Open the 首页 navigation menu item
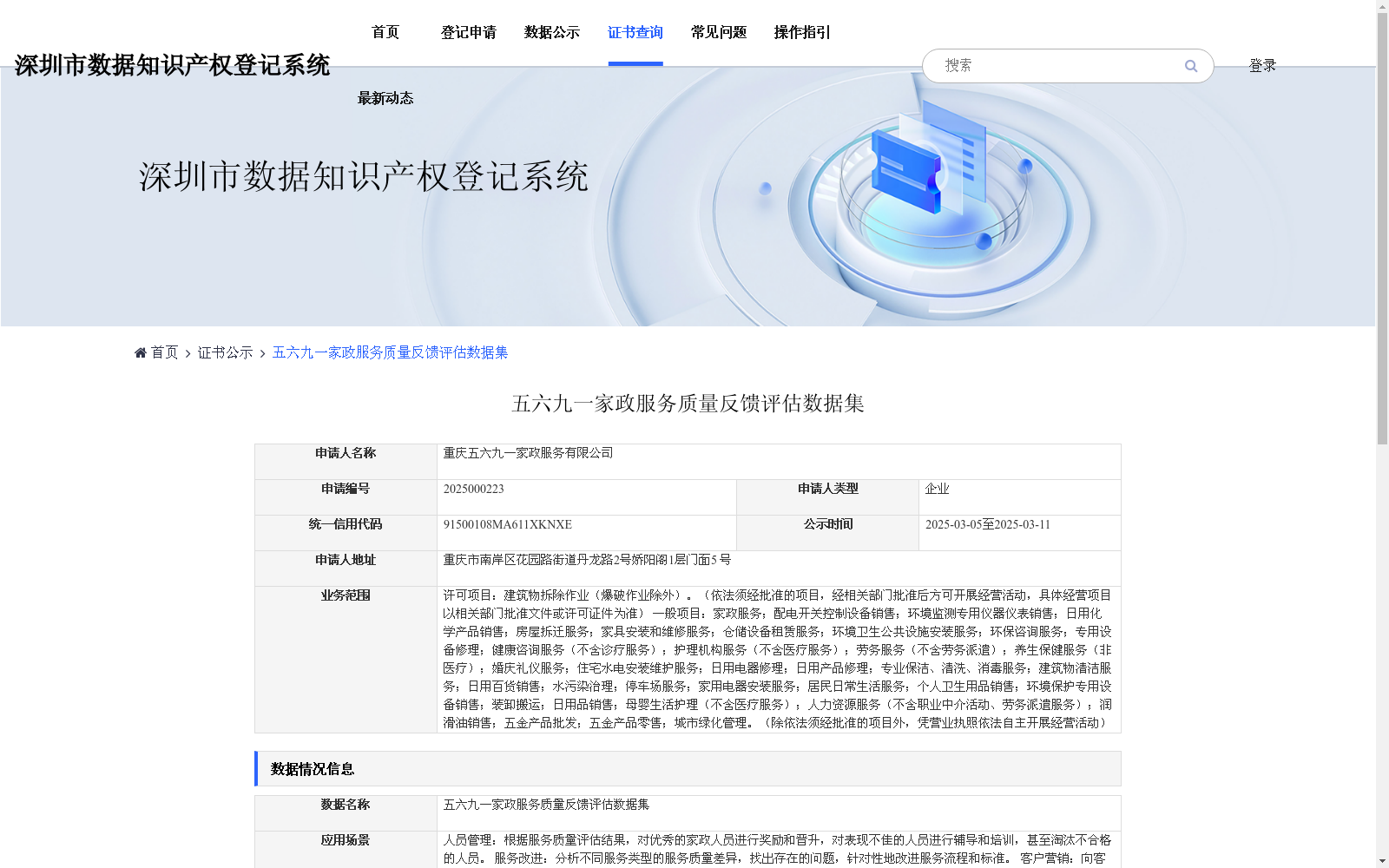 (385, 33)
